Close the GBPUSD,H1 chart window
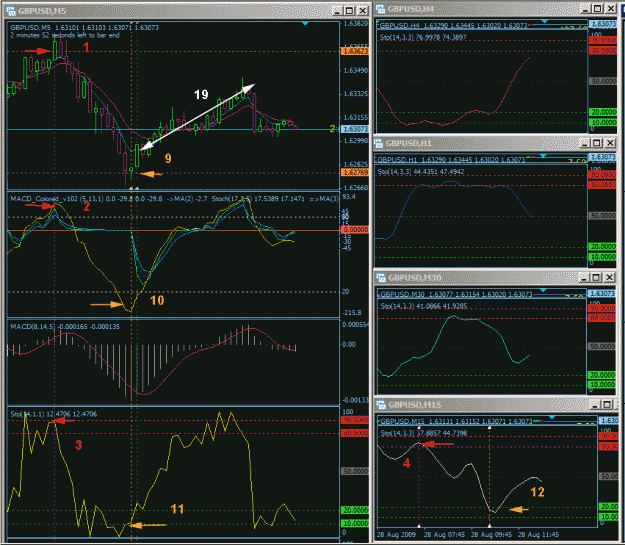This screenshot has height=545, width=625. [610, 143]
